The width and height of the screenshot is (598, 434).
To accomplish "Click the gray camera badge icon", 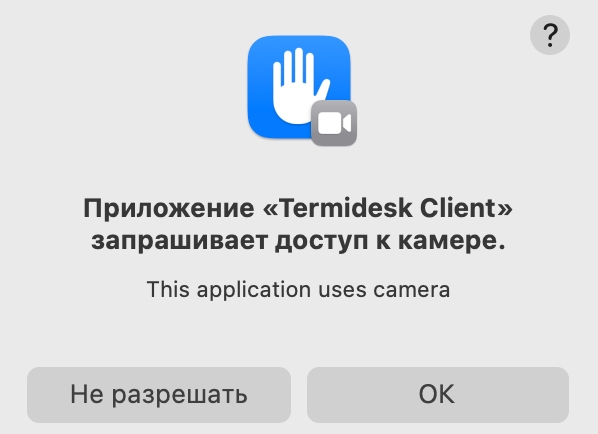I will (x=334, y=123).
